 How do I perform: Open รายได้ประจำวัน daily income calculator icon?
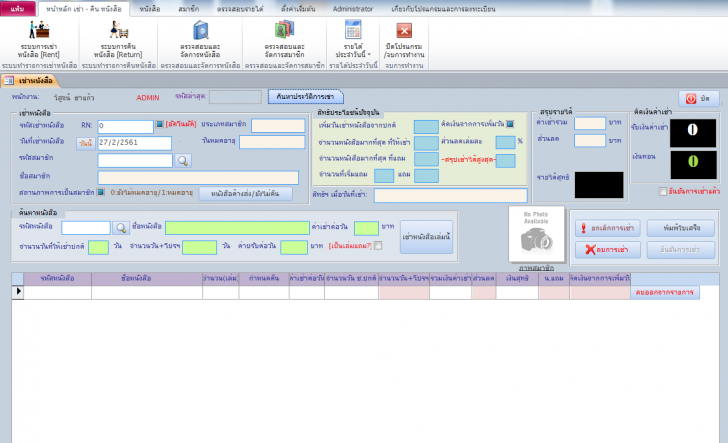353,30
